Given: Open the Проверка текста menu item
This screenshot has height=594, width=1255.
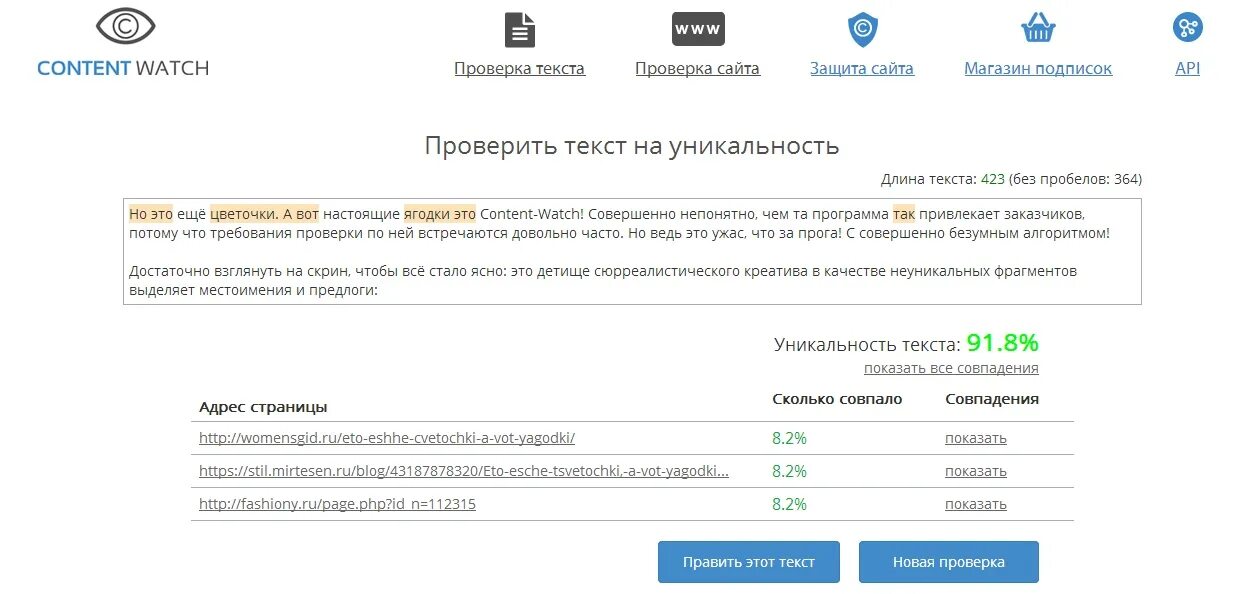Looking at the screenshot, I should tap(519, 69).
